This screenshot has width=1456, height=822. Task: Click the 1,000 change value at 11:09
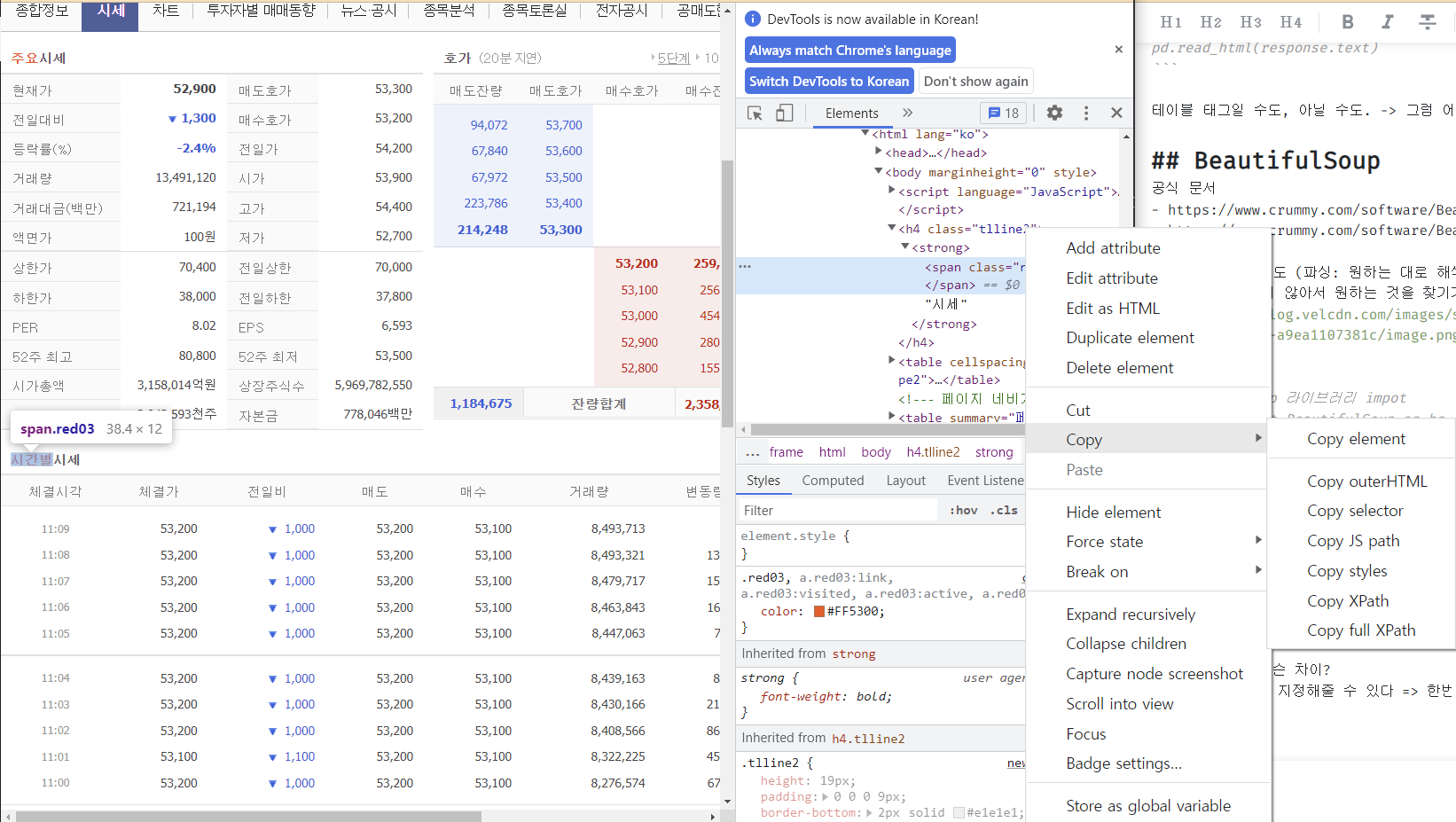coord(300,528)
